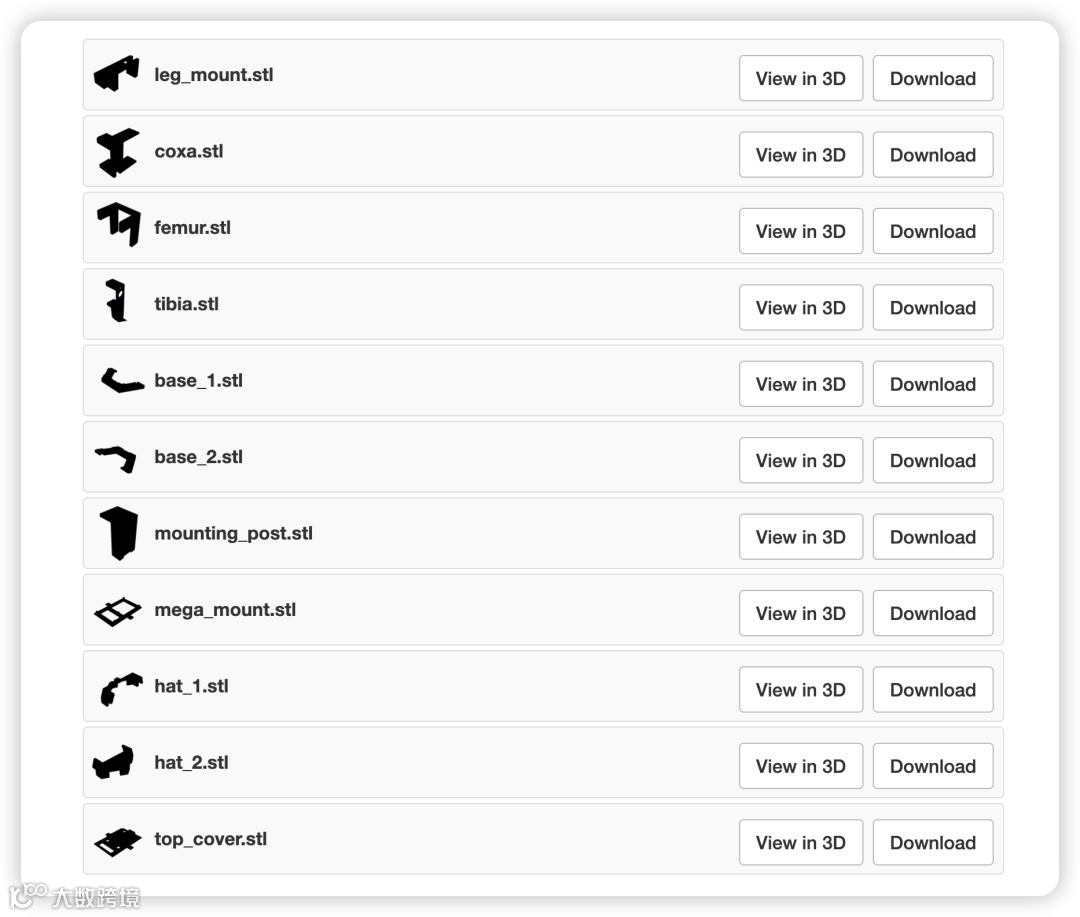The width and height of the screenshot is (1080, 917).
Task: Click the leg_mount.stl model thumbnail icon
Action: pos(117,74)
